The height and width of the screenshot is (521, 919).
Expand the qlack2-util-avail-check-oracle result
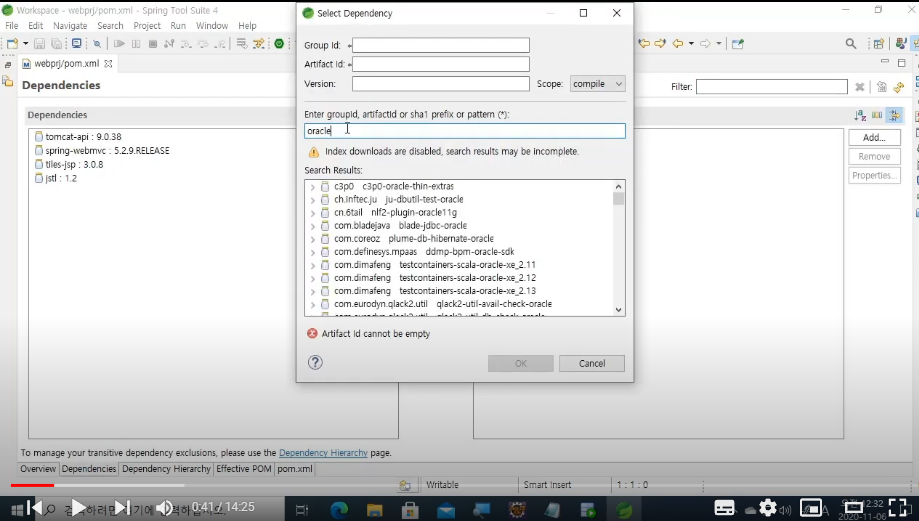point(312,305)
